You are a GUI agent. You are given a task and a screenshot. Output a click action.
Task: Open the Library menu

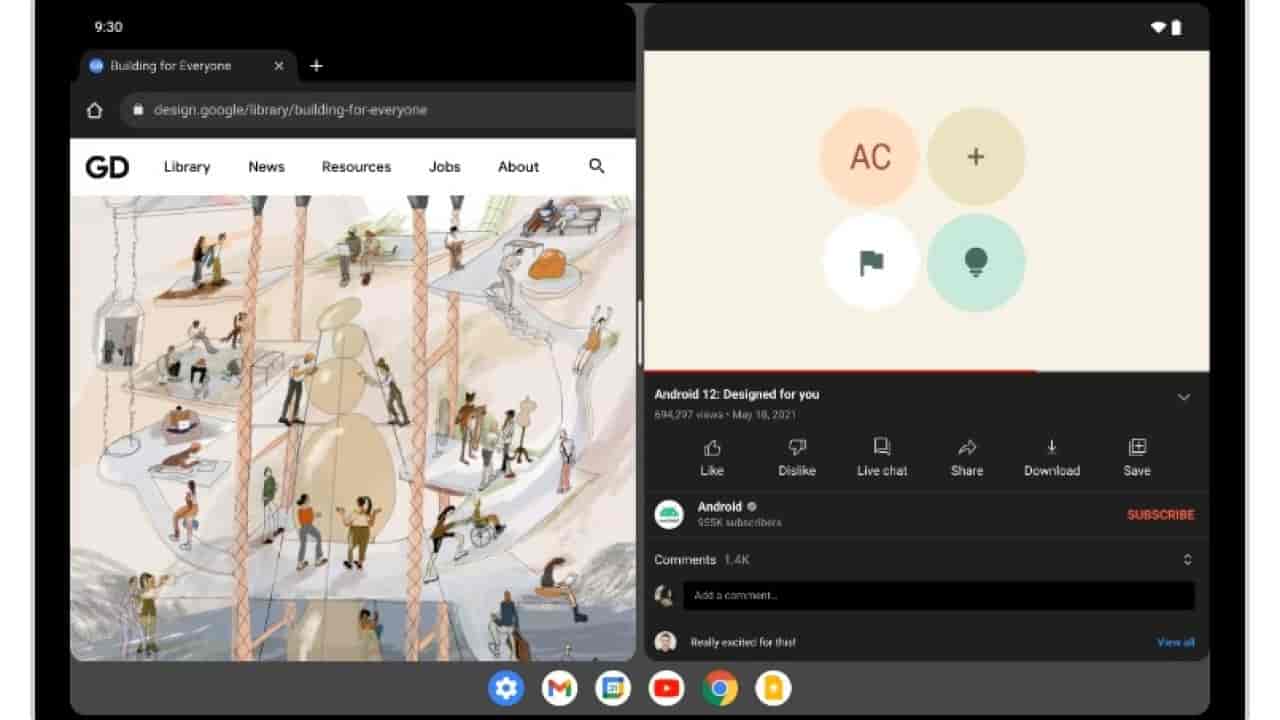point(187,167)
